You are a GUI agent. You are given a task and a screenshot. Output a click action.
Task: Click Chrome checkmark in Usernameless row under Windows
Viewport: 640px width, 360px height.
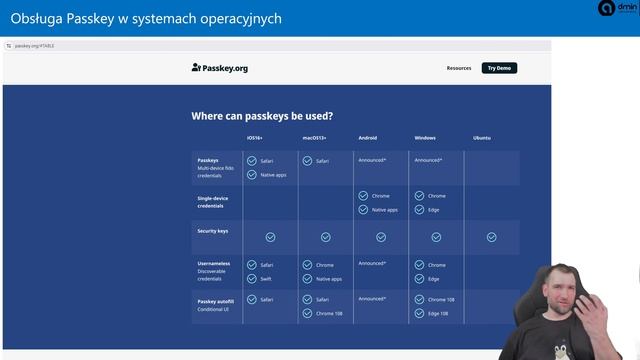click(x=419, y=265)
